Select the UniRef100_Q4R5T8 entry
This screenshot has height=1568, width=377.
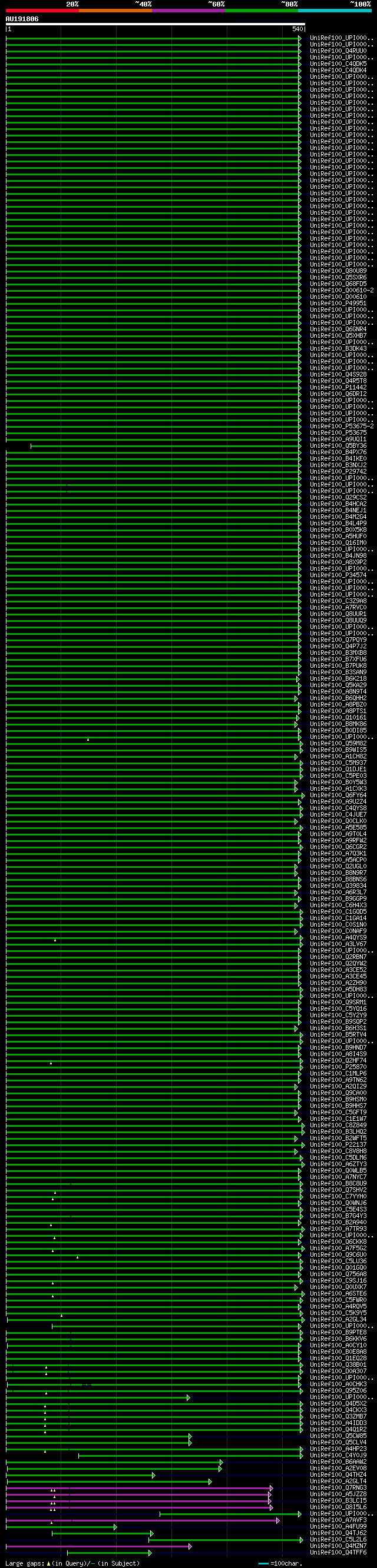[x=338, y=381]
